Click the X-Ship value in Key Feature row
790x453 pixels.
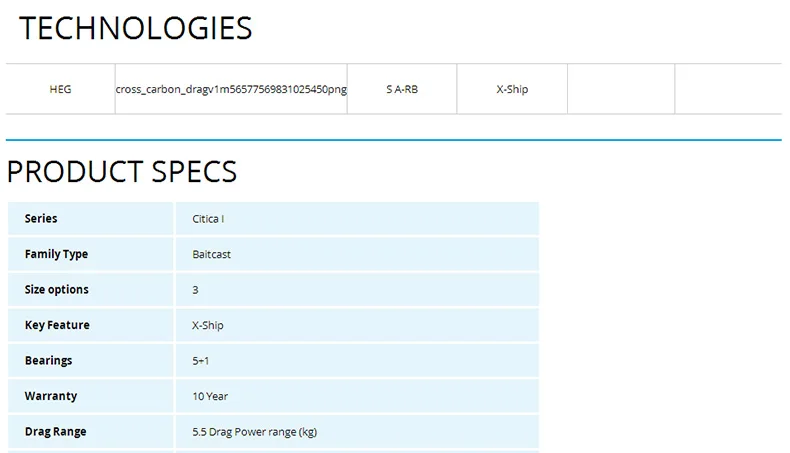coord(208,326)
